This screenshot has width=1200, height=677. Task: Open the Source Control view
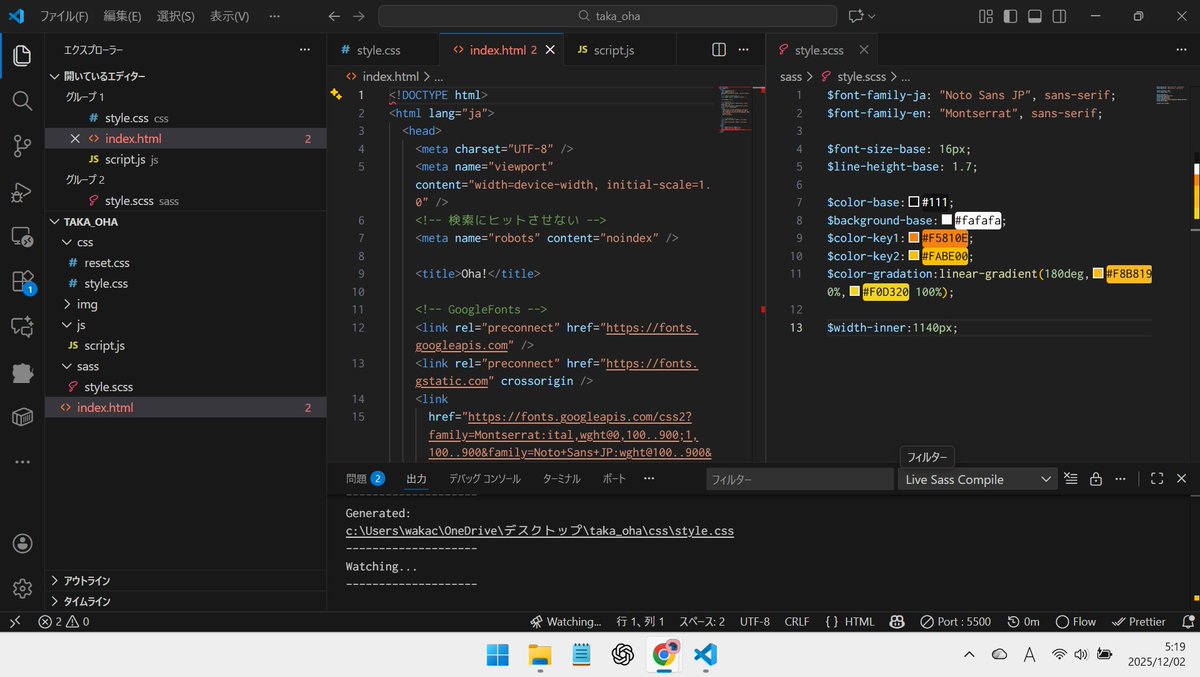pos(22,146)
